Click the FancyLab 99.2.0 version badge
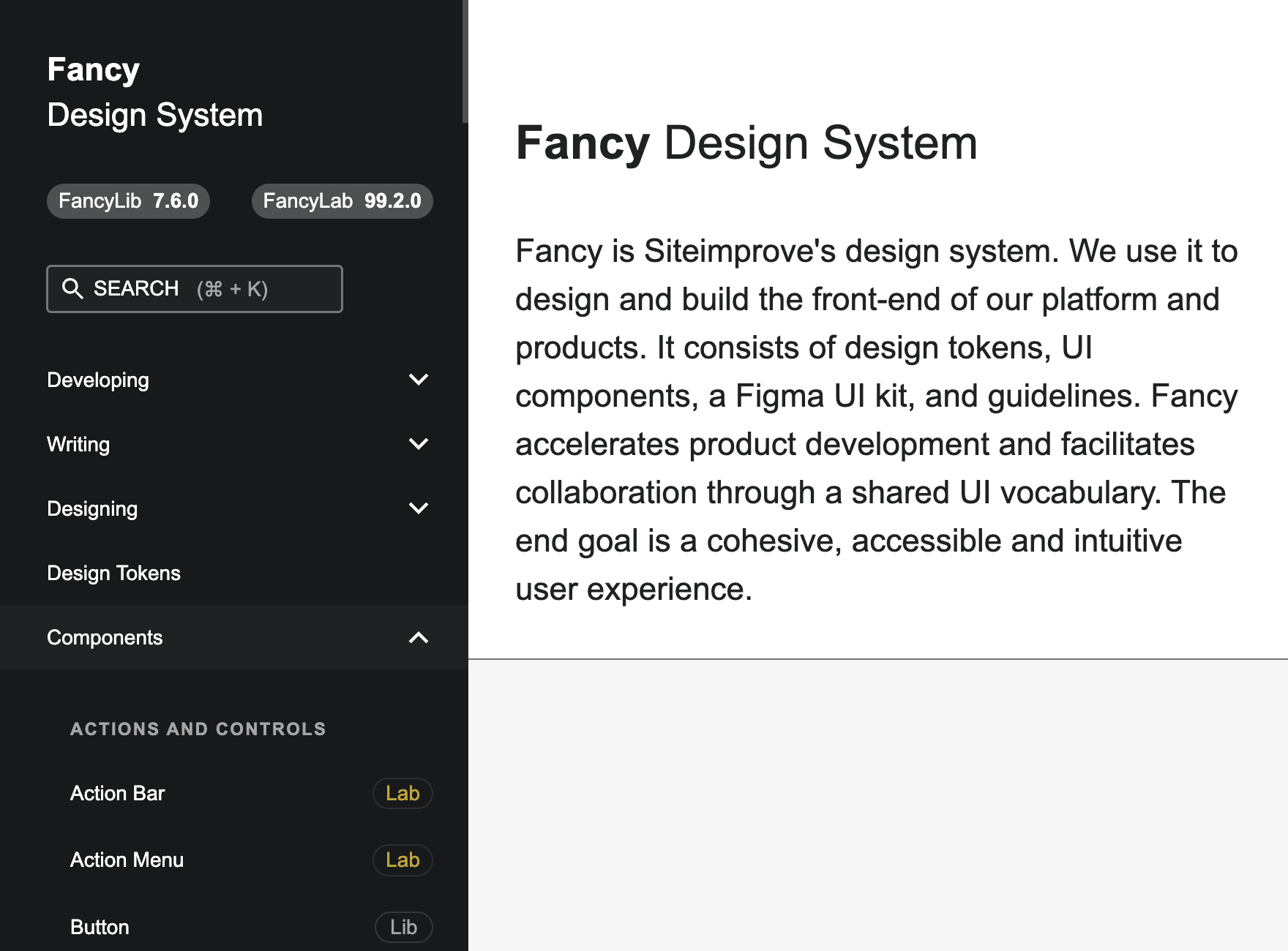The height and width of the screenshot is (951, 1288). pyautogui.click(x=342, y=201)
